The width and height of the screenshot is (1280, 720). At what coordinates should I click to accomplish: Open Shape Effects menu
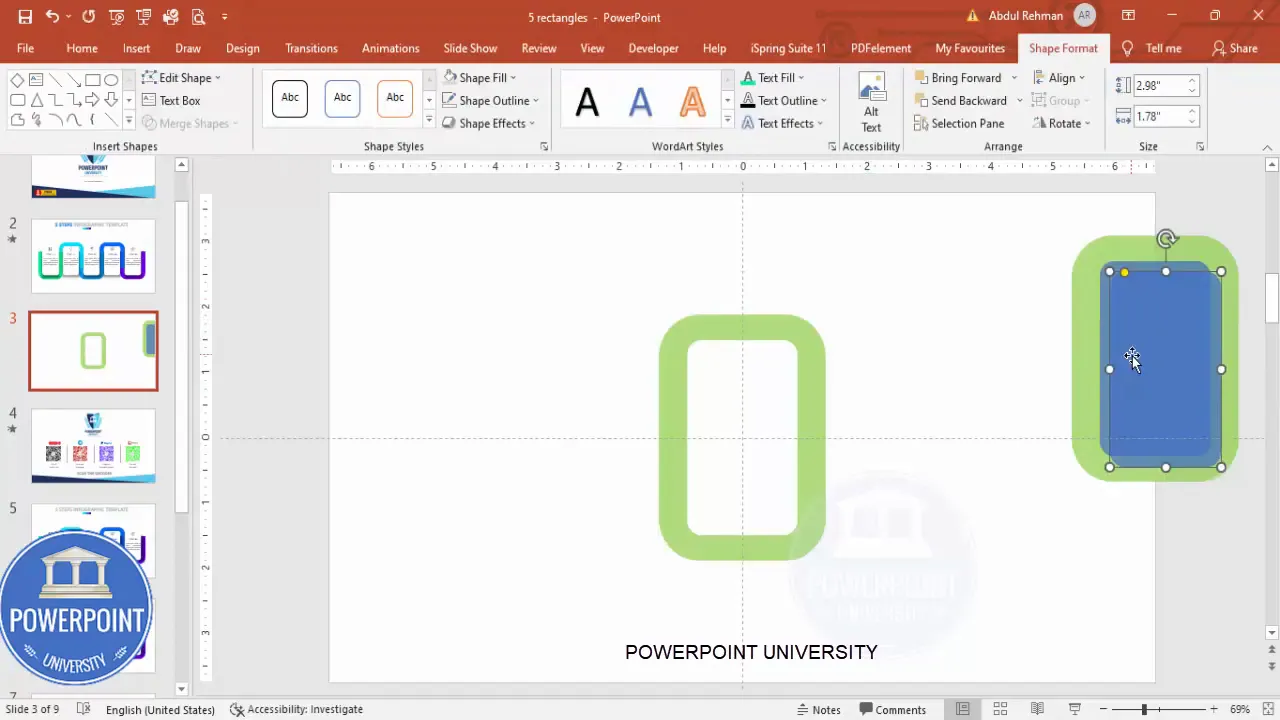pos(488,123)
